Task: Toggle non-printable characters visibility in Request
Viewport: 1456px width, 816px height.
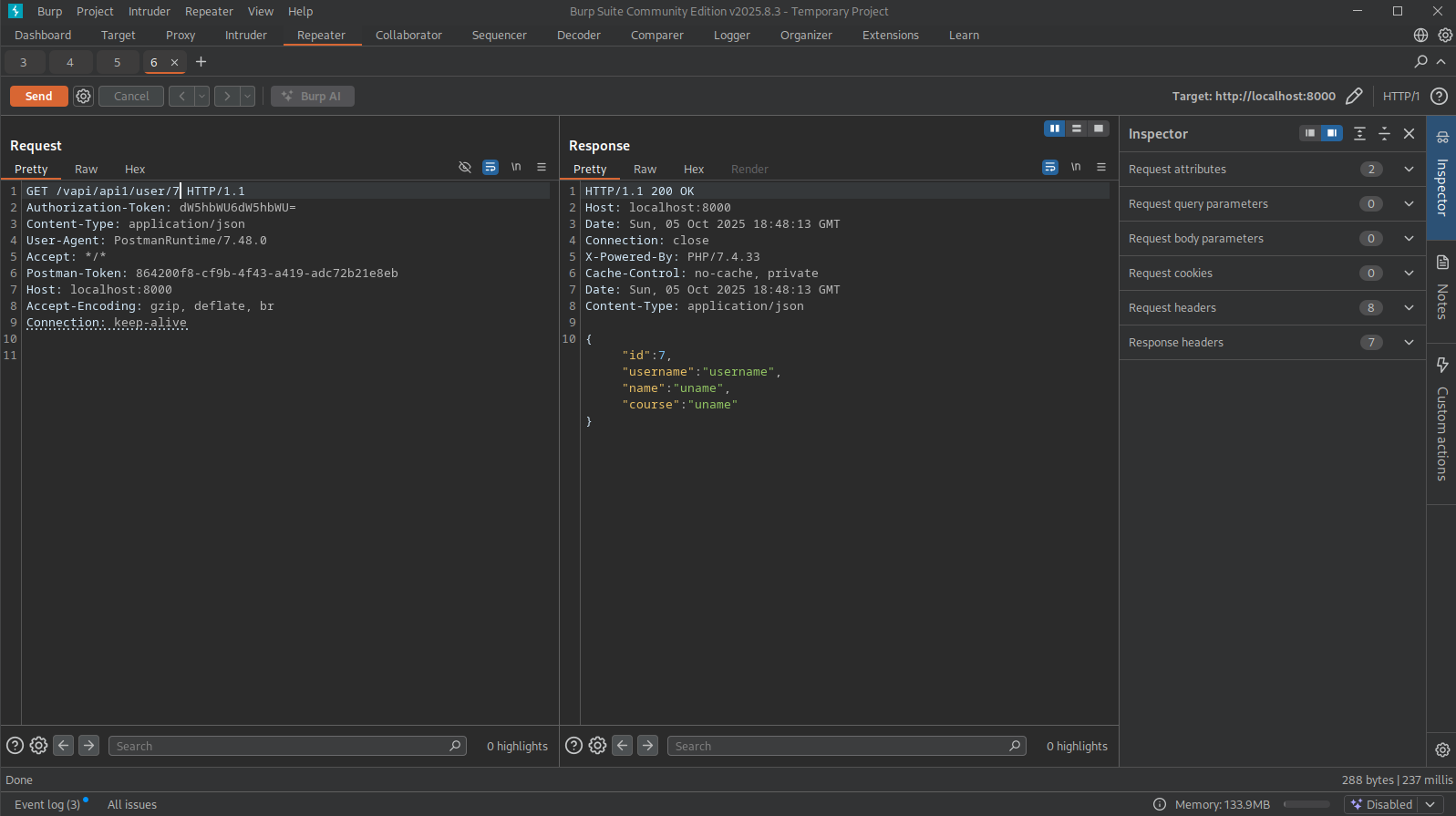Action: pos(516,167)
